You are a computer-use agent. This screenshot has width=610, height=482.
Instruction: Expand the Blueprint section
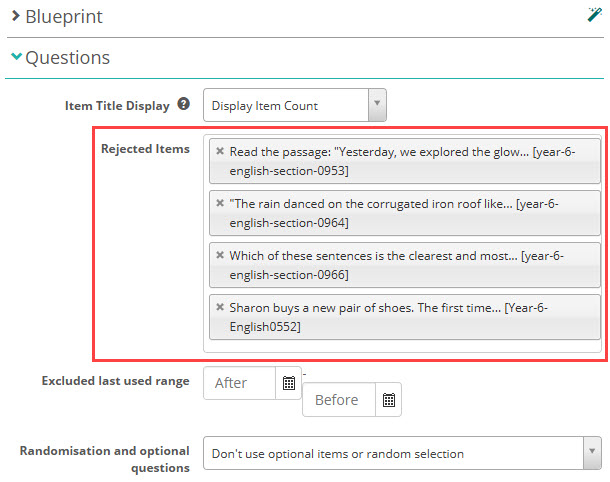point(58,17)
